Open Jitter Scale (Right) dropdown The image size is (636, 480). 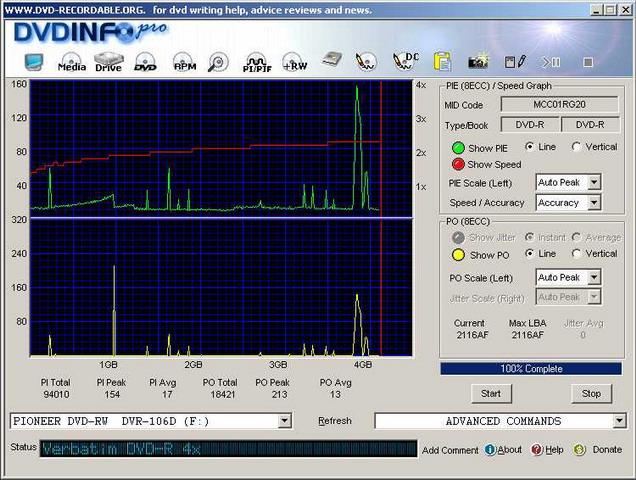click(x=568, y=297)
